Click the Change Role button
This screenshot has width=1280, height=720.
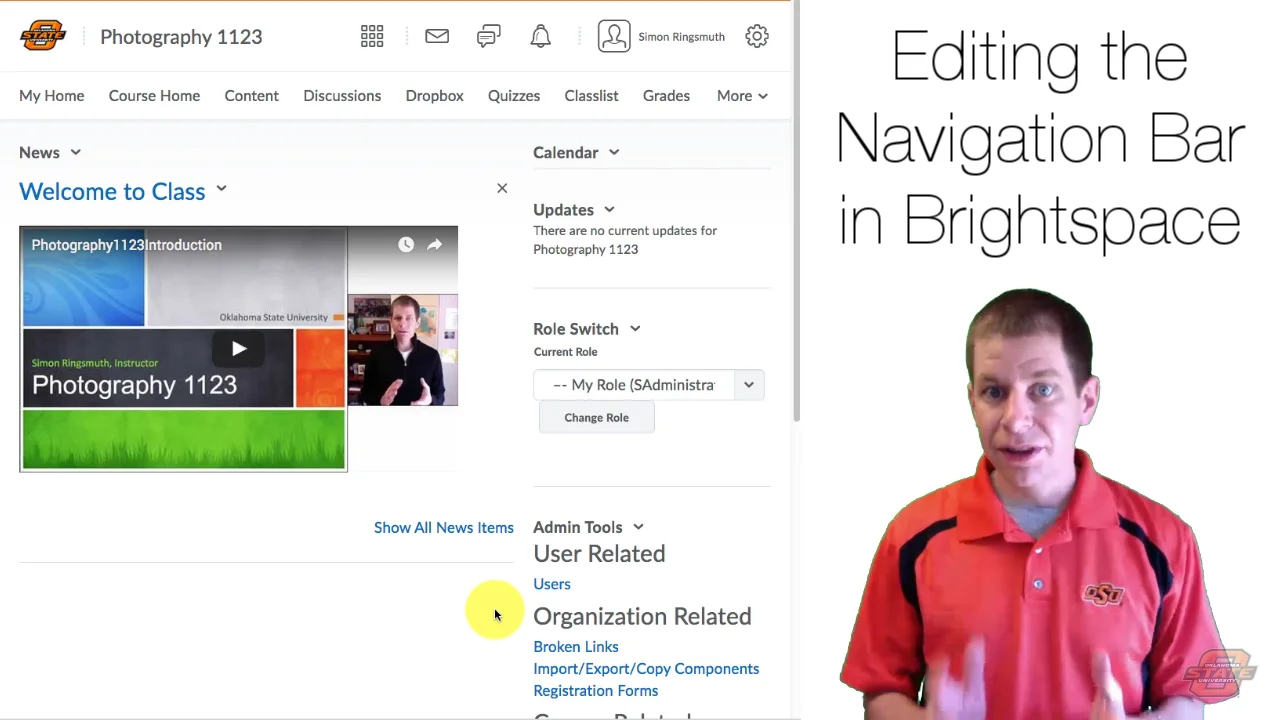(x=596, y=418)
